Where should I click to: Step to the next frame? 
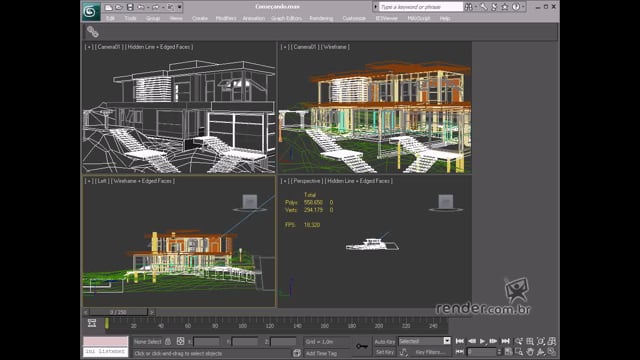point(493,341)
